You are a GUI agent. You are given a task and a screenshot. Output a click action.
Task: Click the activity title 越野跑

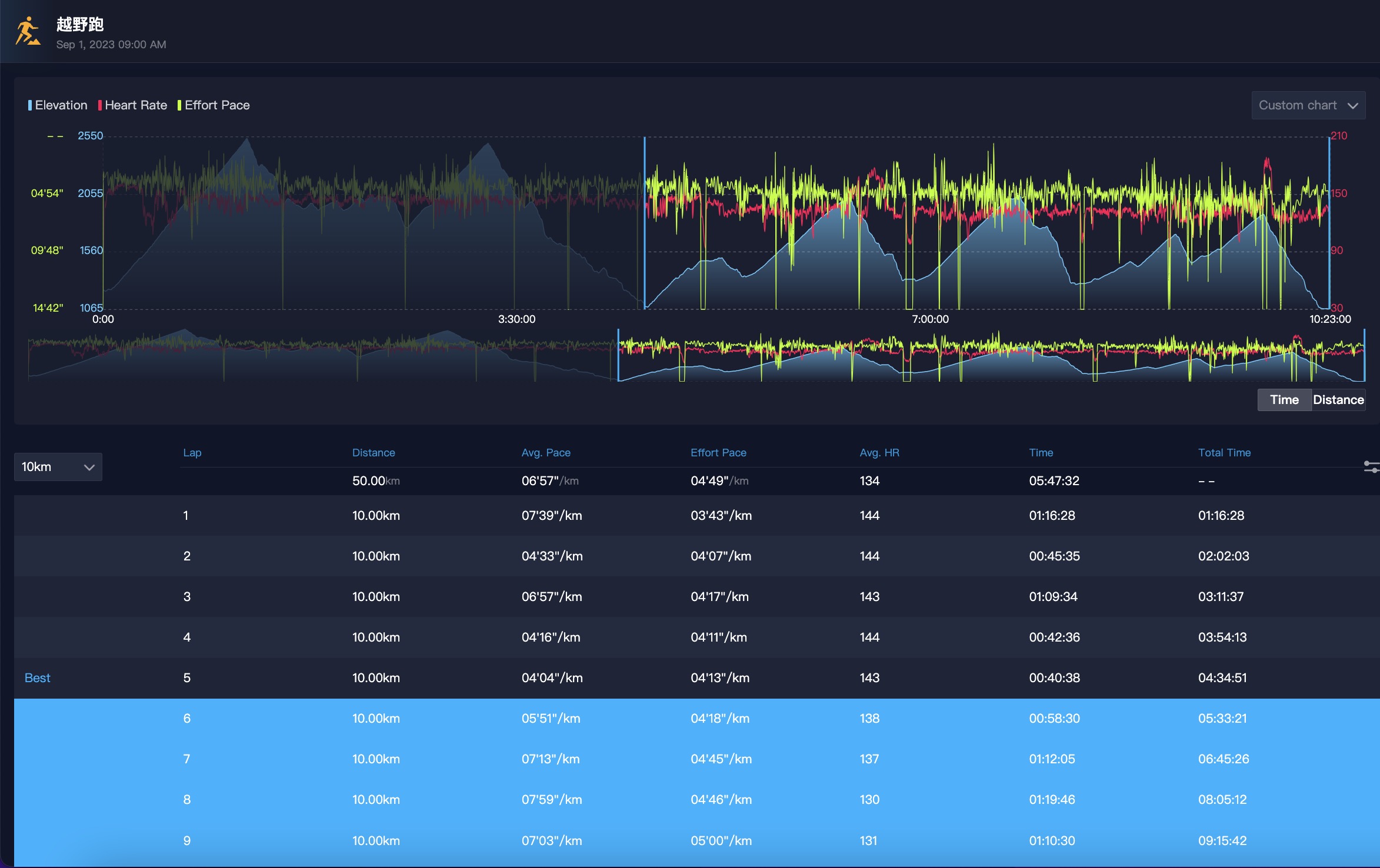80,24
